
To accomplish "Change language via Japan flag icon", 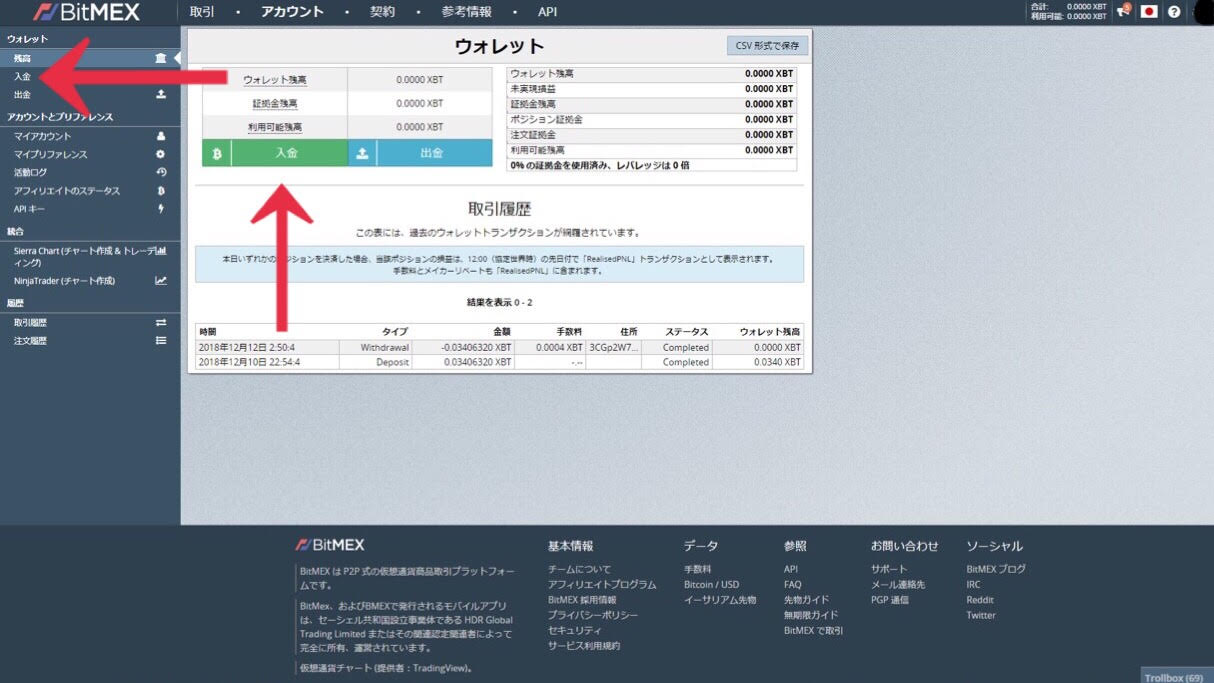I will click(x=1149, y=12).
